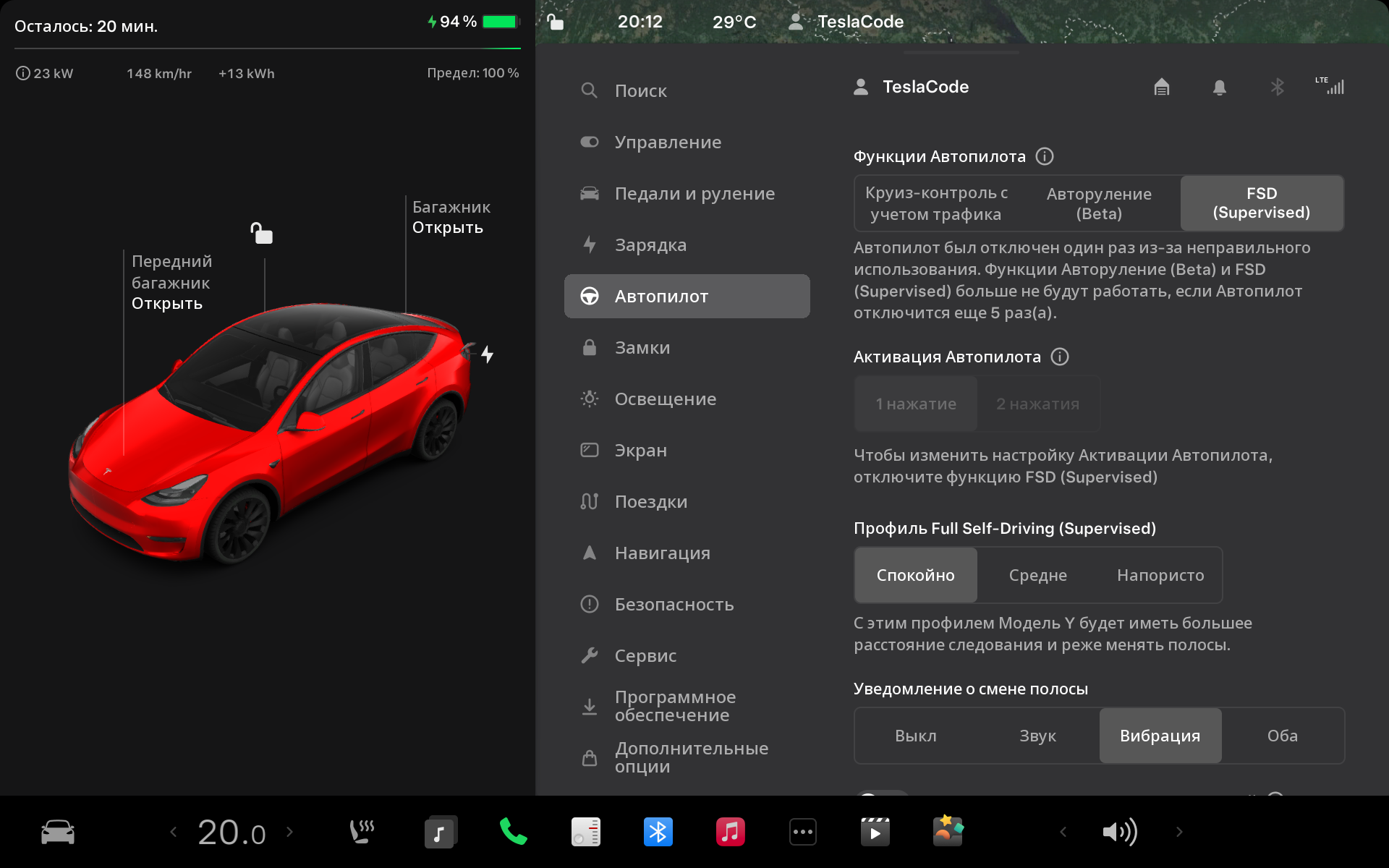This screenshot has width=1389, height=868.
Task: Set lane change notification to Оба
Action: click(x=1283, y=736)
